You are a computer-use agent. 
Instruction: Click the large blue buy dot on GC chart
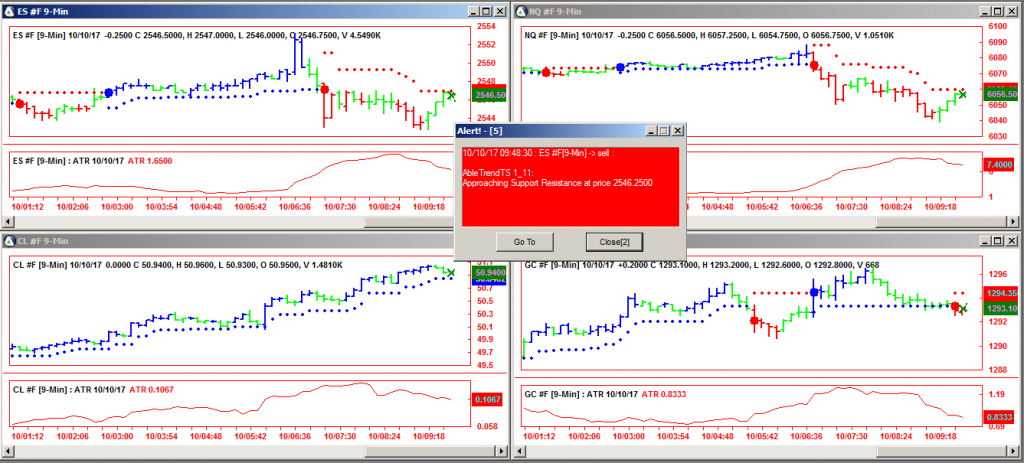tap(814, 292)
